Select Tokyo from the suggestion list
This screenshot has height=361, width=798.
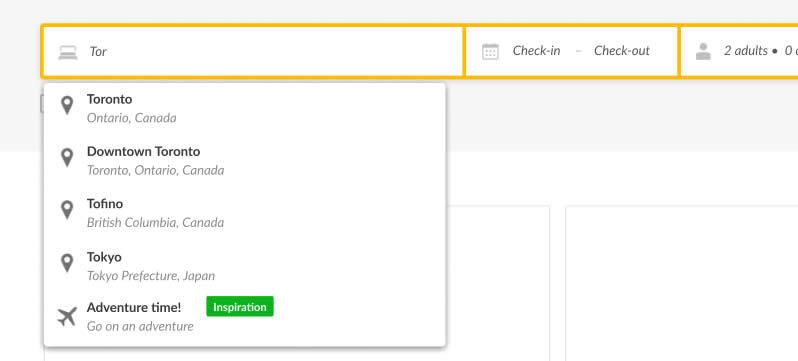click(x=245, y=266)
